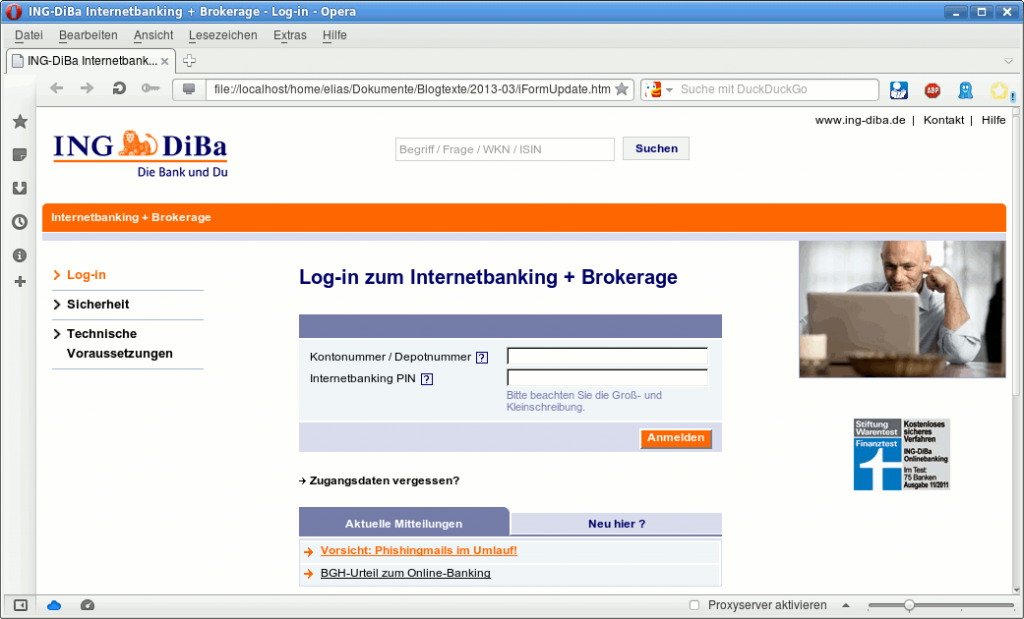Reload the current page
Image resolution: width=1024 pixels, height=619 pixels.
tap(118, 88)
